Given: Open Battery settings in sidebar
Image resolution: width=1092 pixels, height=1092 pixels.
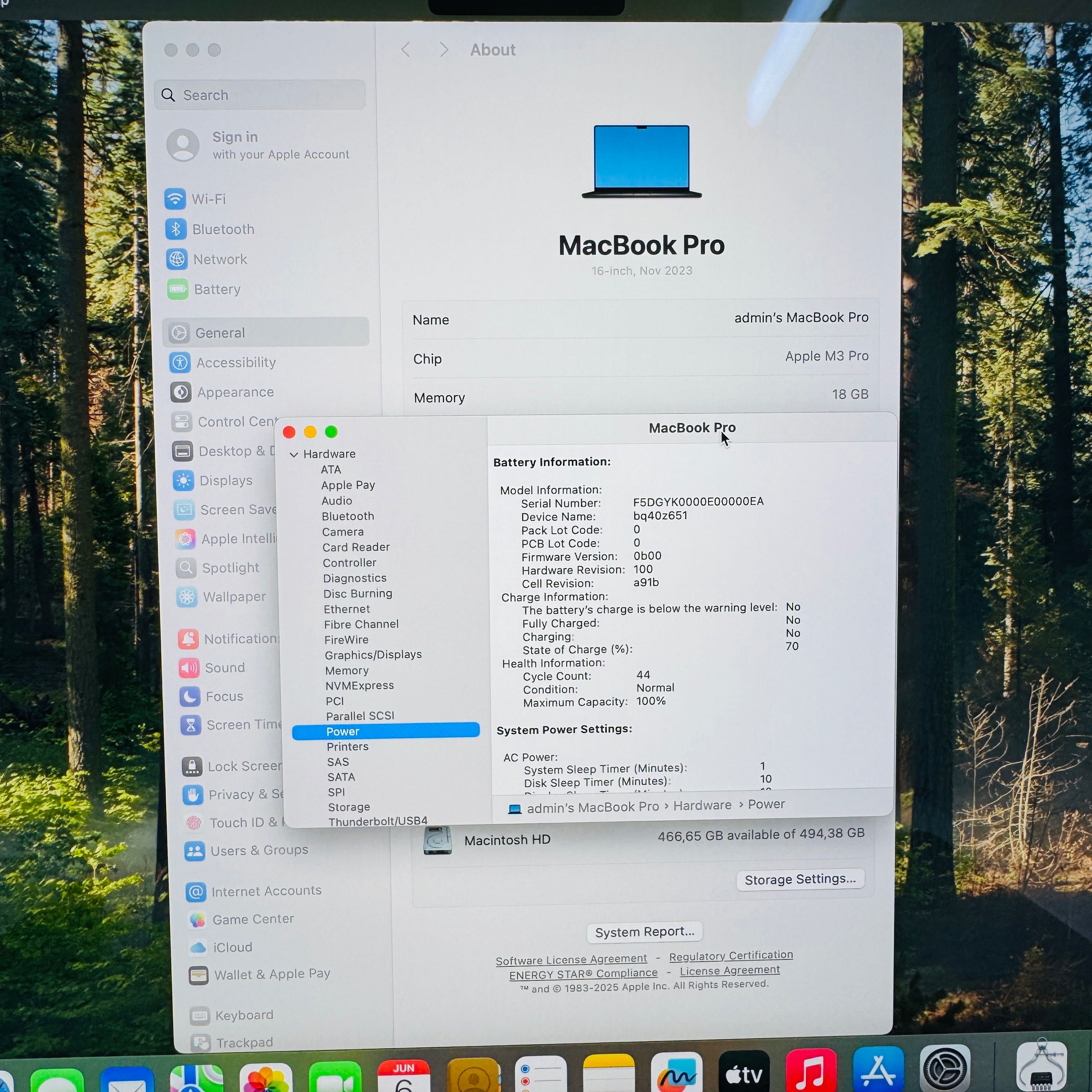Looking at the screenshot, I should (x=204, y=289).
